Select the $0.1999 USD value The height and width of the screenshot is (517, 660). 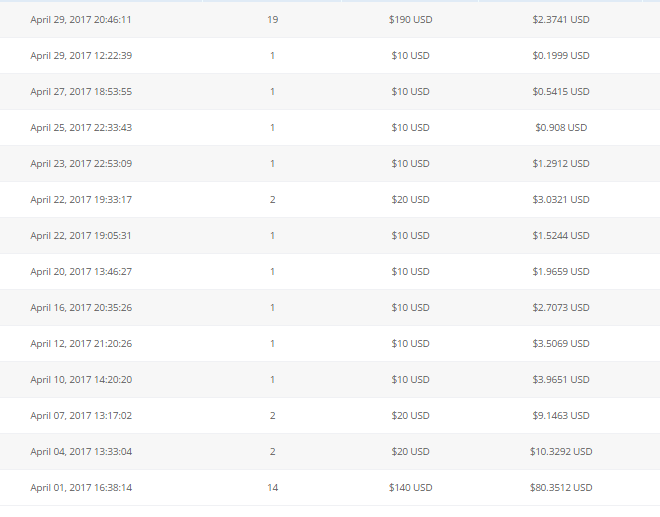pyautogui.click(x=561, y=56)
